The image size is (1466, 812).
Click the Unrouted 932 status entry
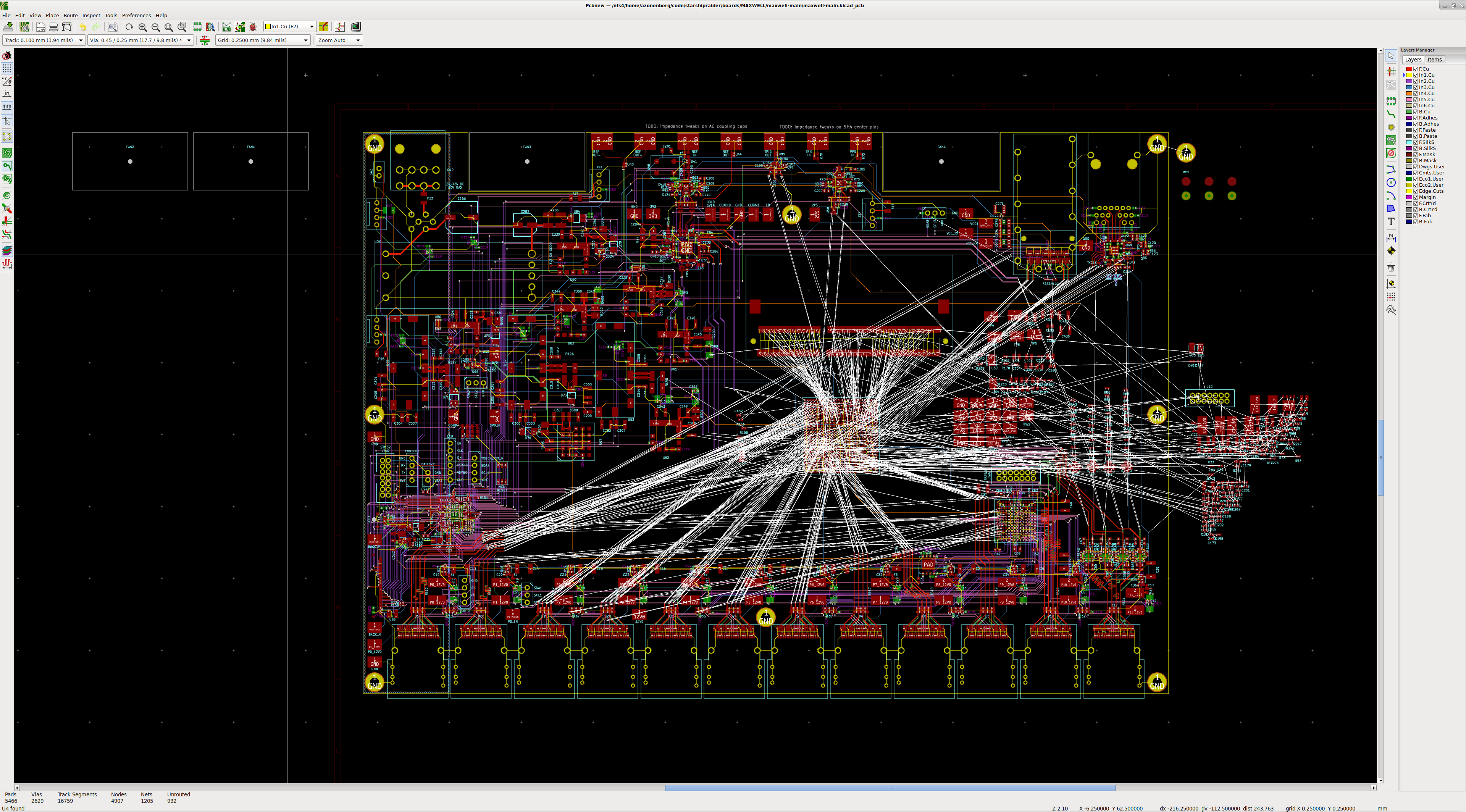coord(178,798)
